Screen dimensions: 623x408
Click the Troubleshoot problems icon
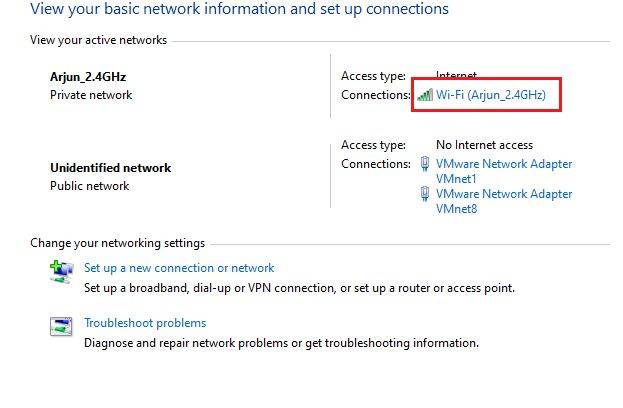(62, 326)
